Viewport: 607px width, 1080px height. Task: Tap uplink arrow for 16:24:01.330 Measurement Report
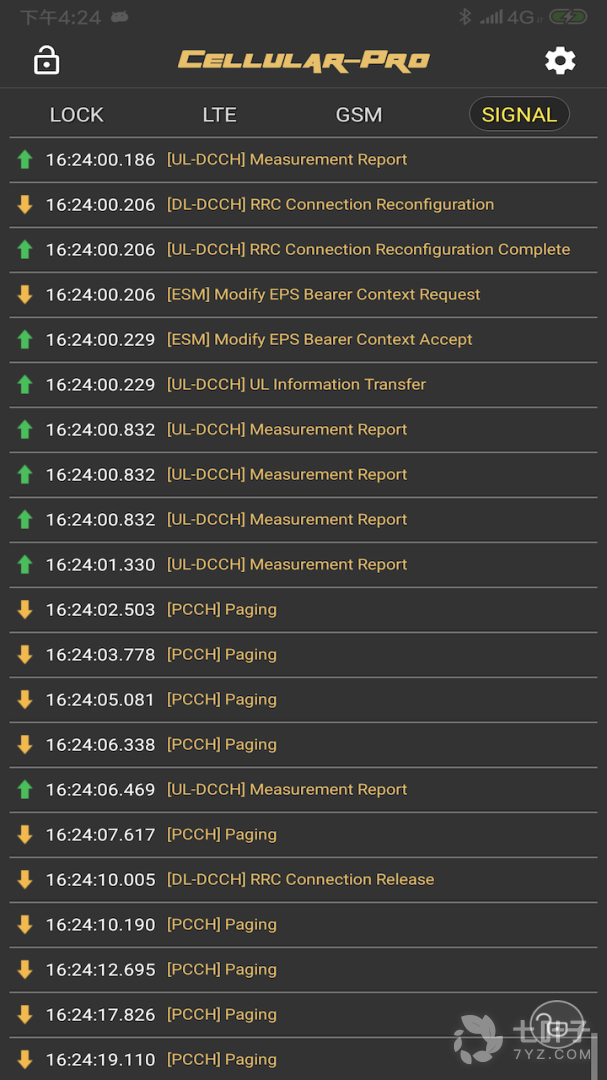pos(25,565)
